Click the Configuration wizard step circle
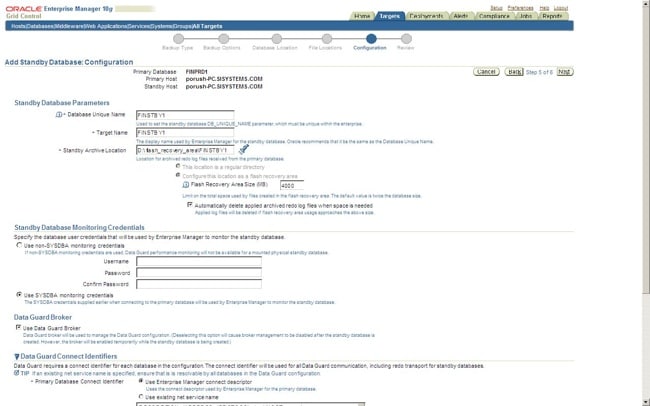650x406 pixels. [x=371, y=39]
